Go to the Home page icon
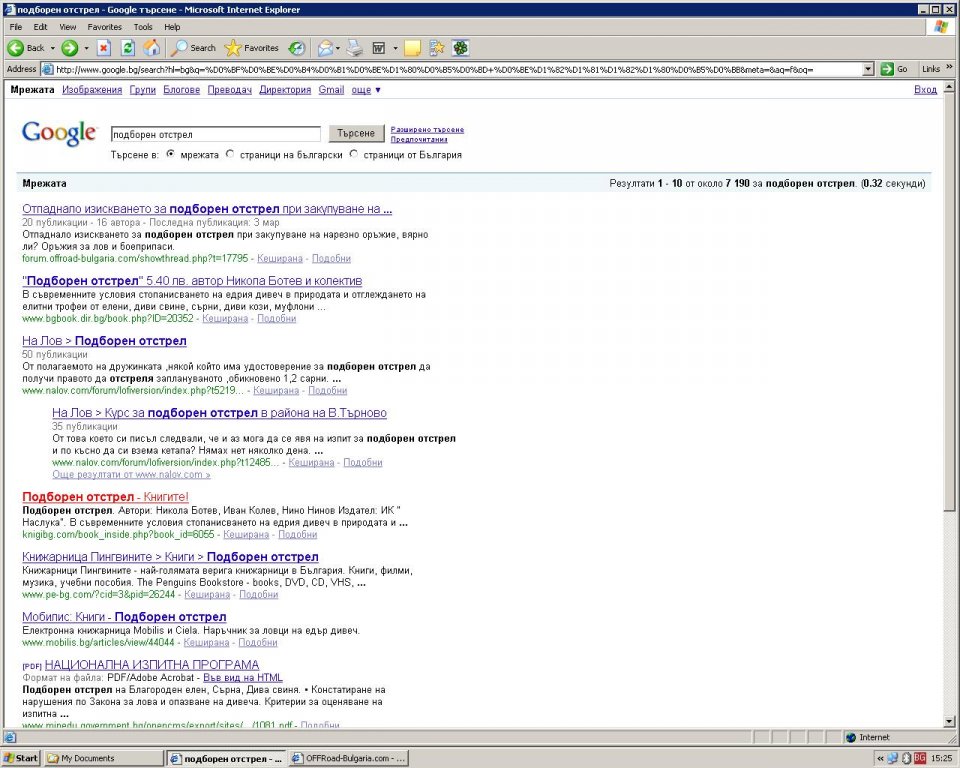960x768 pixels. click(x=151, y=48)
